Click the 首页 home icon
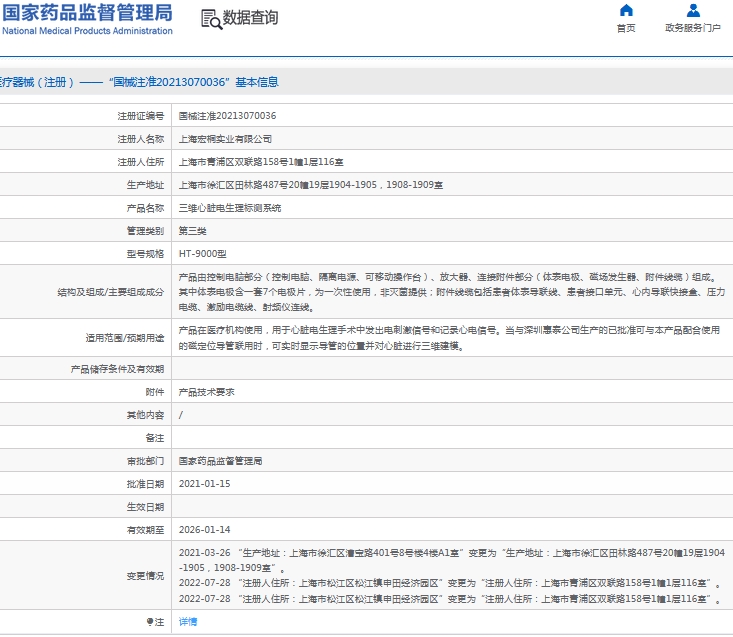Image resolution: width=733 pixels, height=637 pixels. point(626,10)
